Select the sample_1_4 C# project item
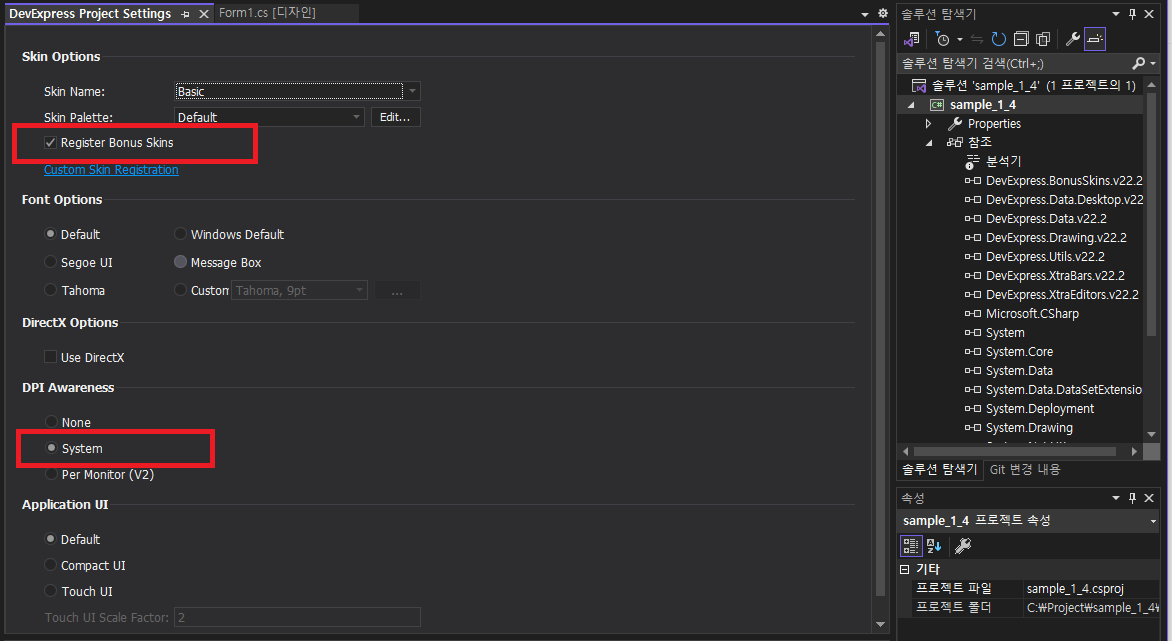 click(982, 105)
